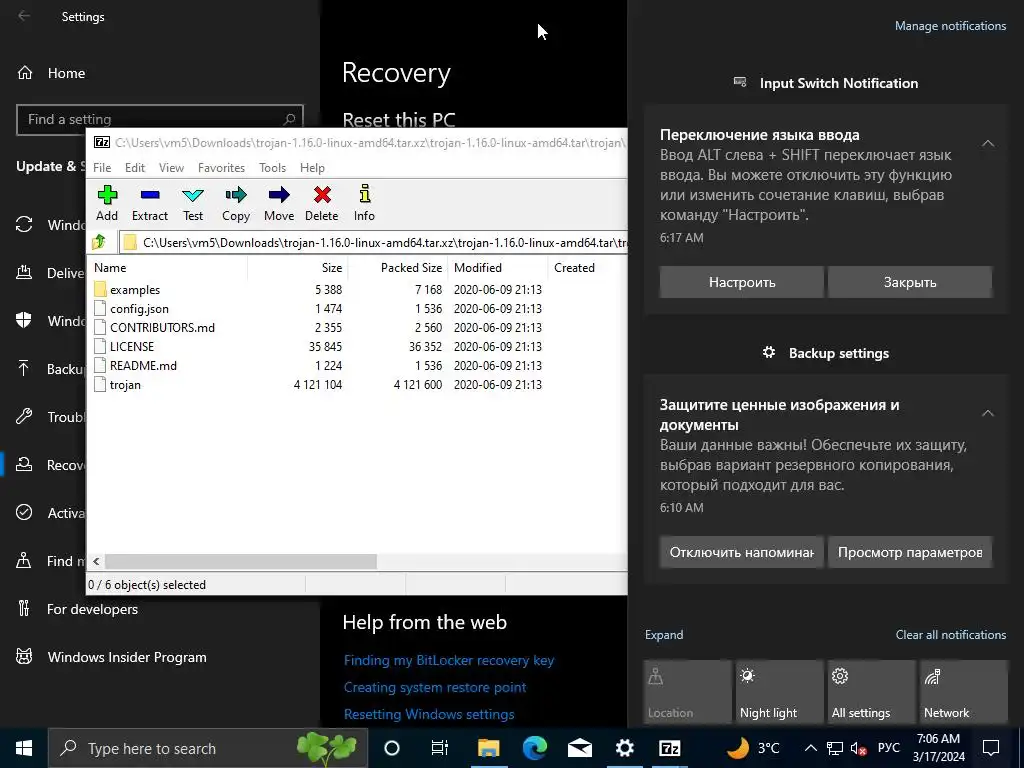1024x768 pixels.
Task: Open Mail app from taskbar
Action: 580,748
